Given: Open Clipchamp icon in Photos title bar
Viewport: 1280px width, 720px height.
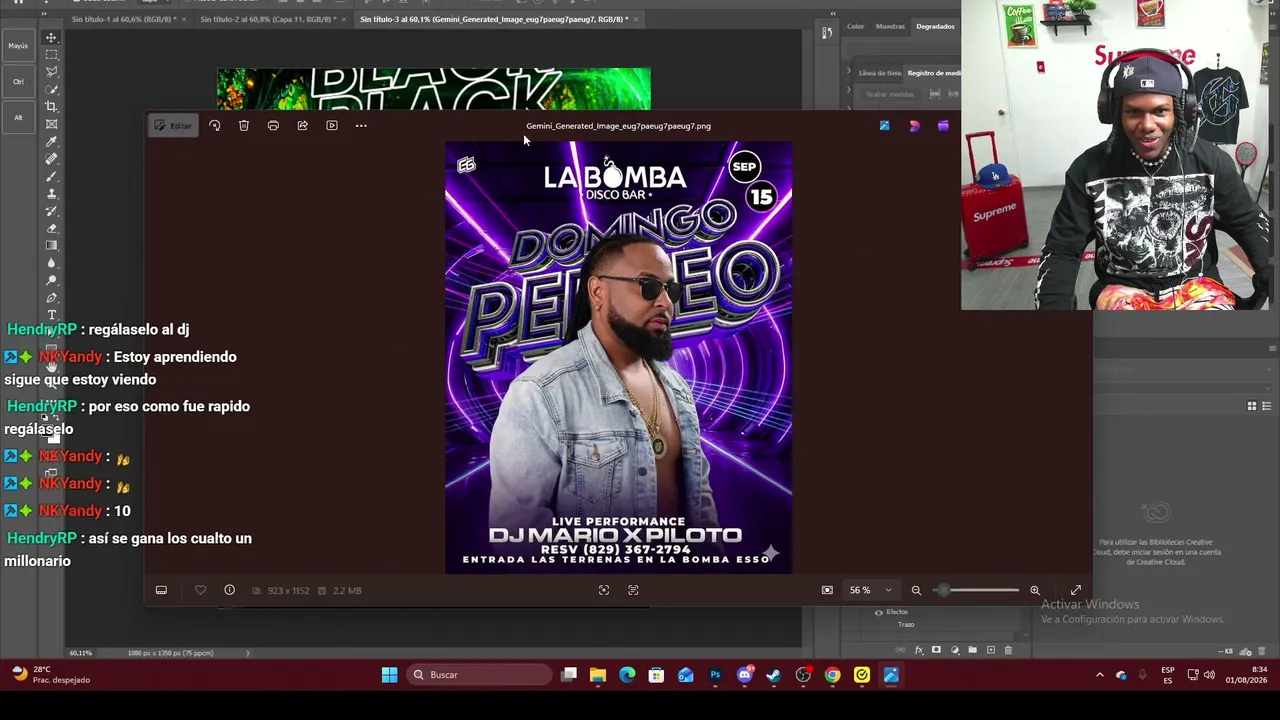Looking at the screenshot, I should click(943, 126).
